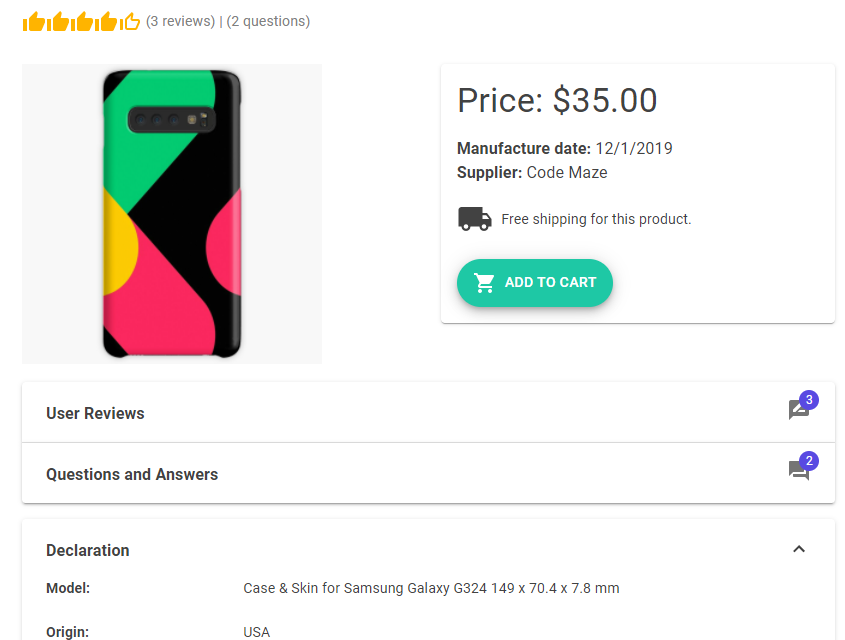The image size is (845, 640).
Task: Expand the User Reviews panel
Action: click(95, 413)
